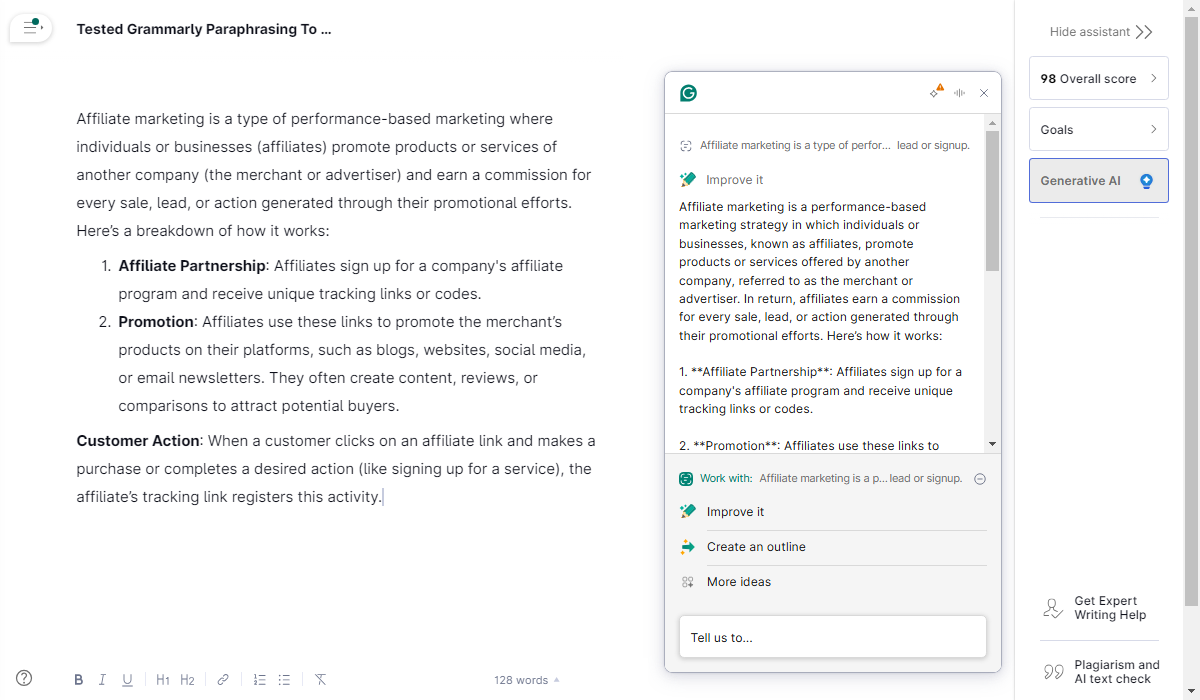
Task: Toggle bold formatting in bottom toolbar
Action: pyautogui.click(x=78, y=680)
